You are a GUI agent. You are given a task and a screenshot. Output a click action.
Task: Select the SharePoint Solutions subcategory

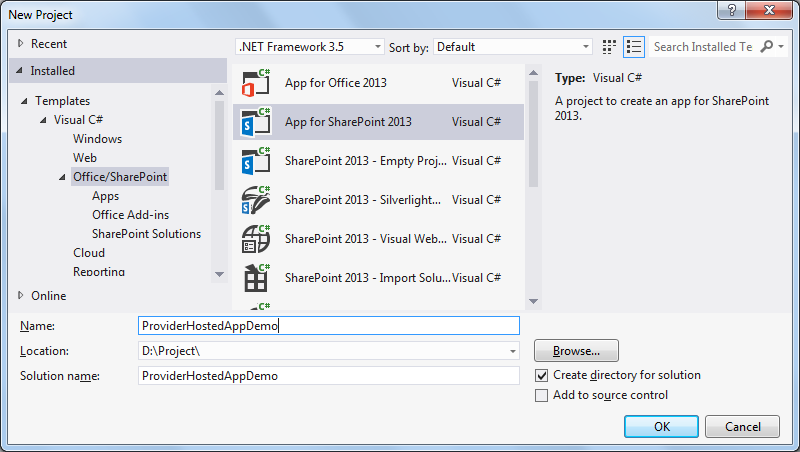(146, 234)
